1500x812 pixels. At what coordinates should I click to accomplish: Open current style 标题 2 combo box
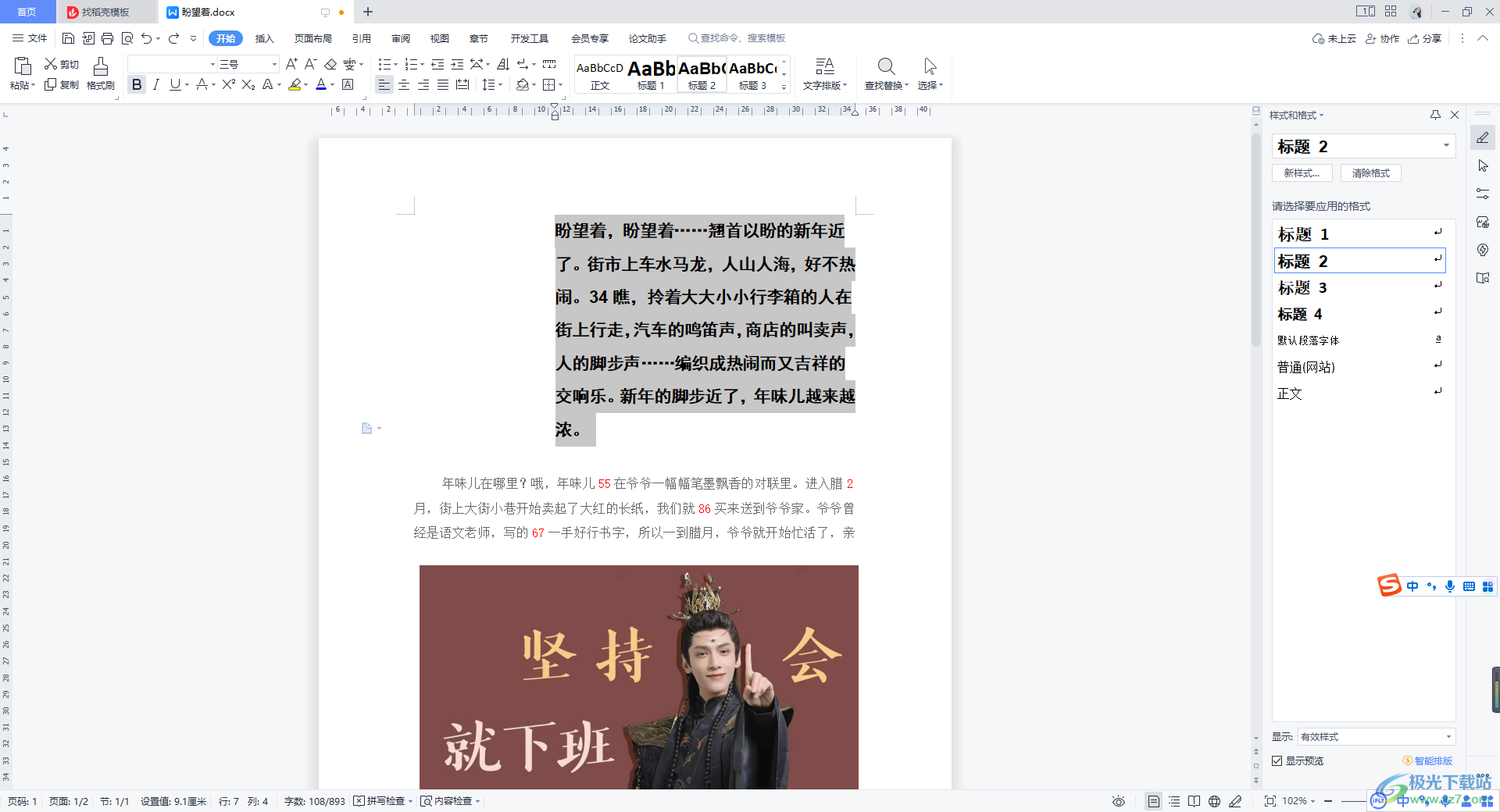coord(1363,146)
